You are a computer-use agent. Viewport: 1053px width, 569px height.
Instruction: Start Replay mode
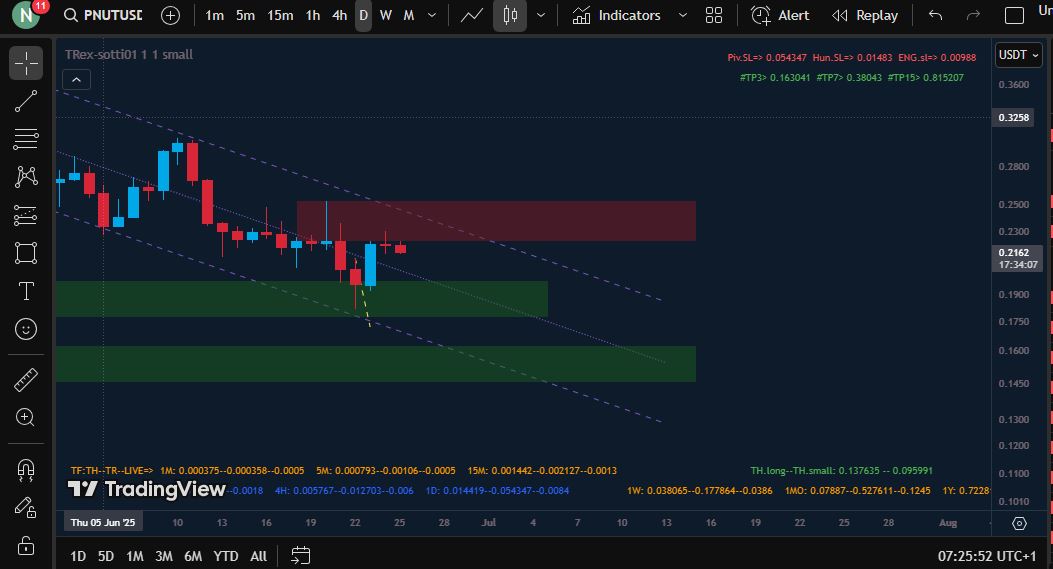(x=865, y=15)
